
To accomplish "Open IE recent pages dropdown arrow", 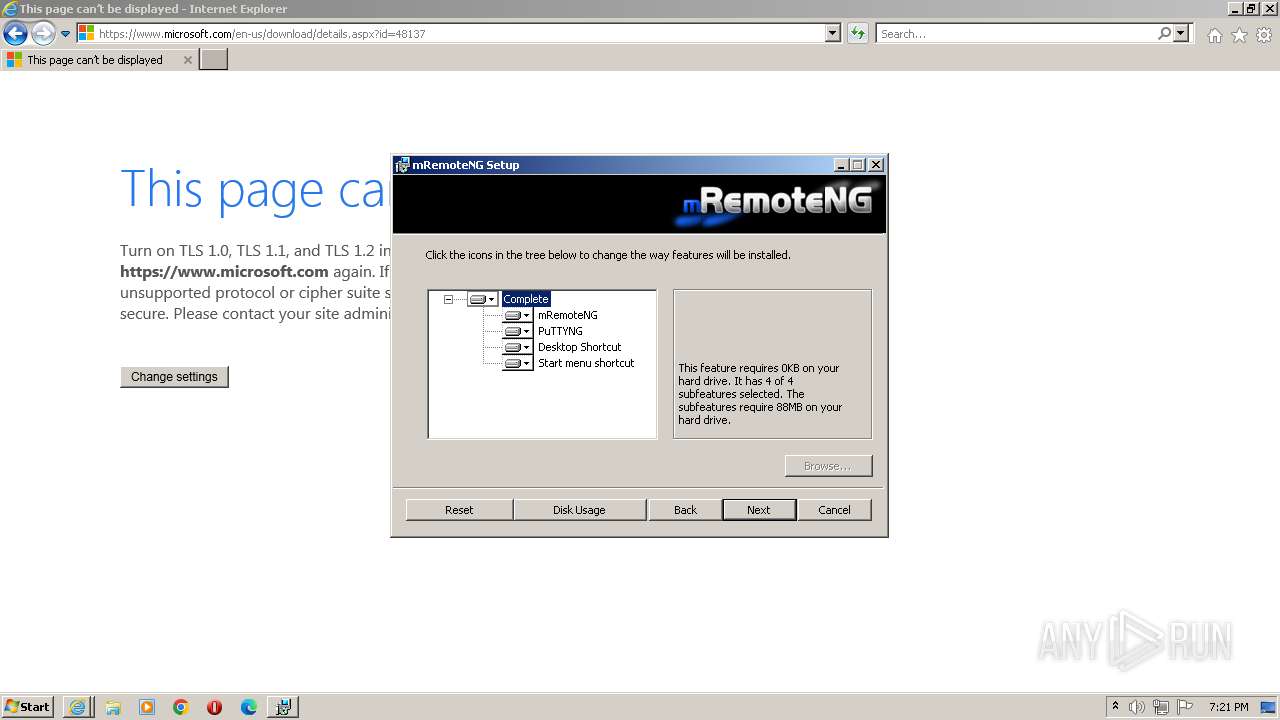I will pos(66,34).
